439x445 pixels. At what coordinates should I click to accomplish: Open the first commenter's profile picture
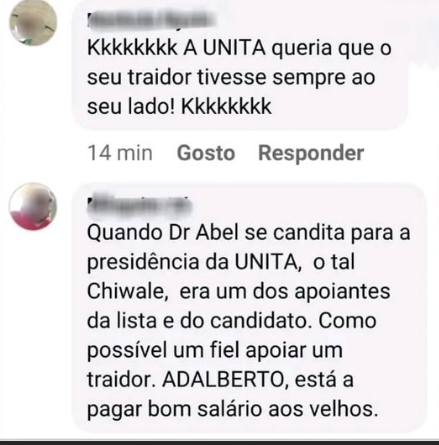point(33,22)
